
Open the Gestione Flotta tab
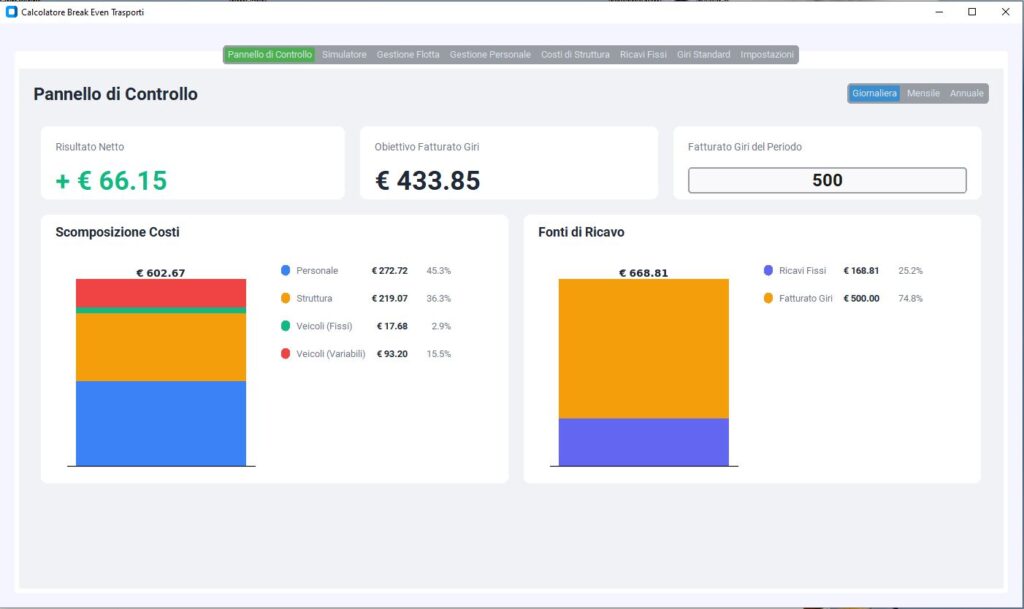[408, 55]
